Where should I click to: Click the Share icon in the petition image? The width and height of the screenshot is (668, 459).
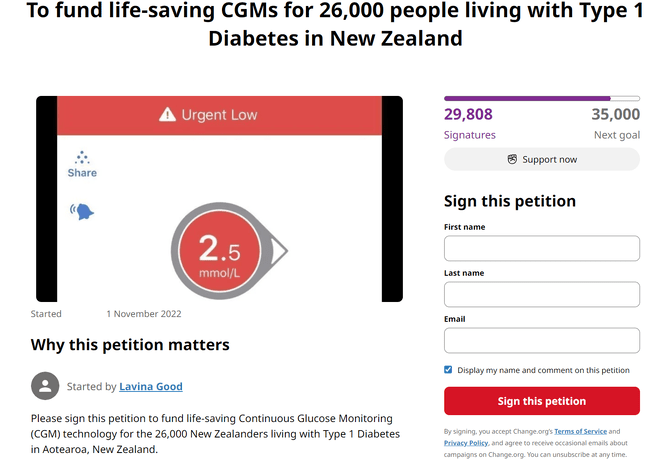(x=82, y=164)
